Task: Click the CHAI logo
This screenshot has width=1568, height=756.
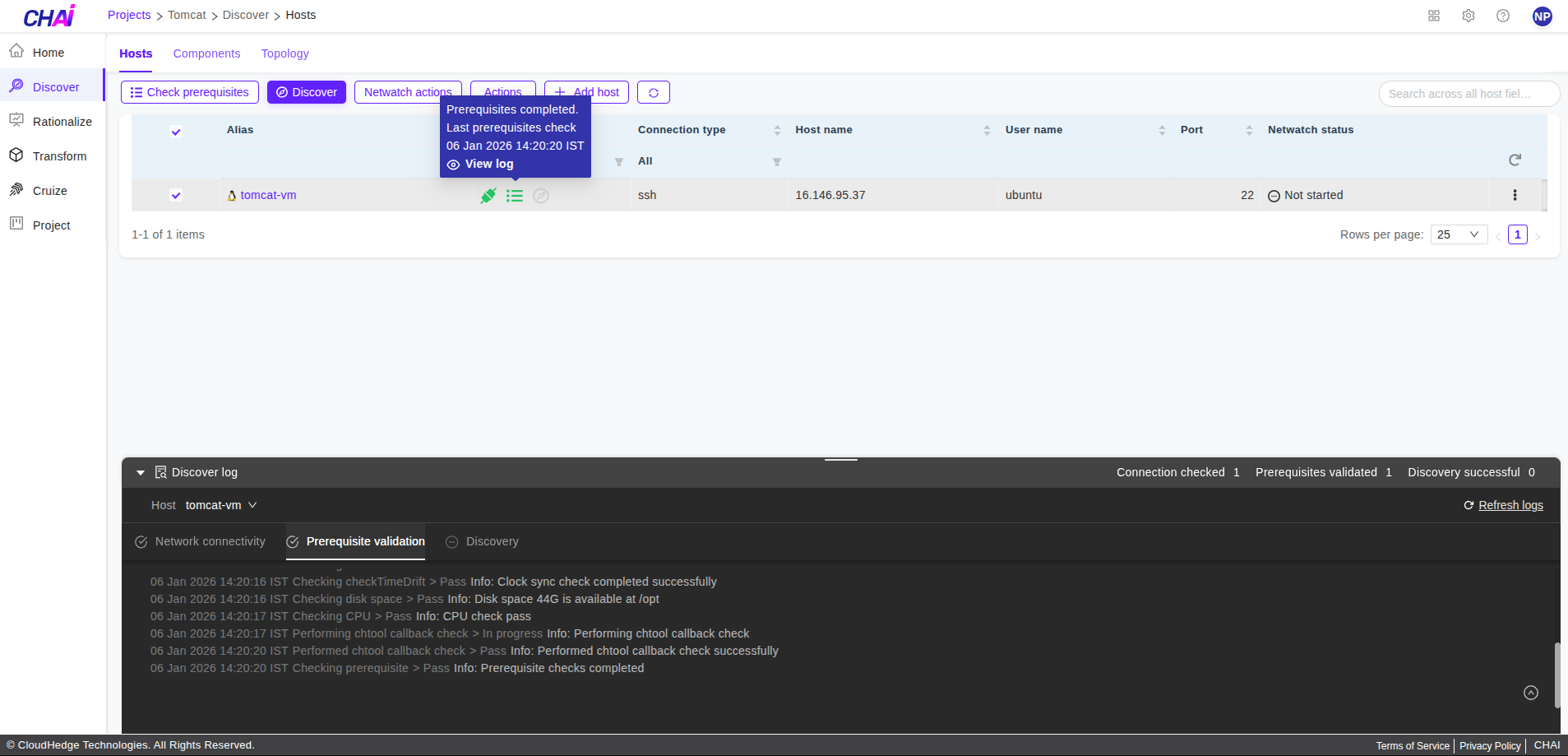Action: pyautogui.click(x=49, y=16)
